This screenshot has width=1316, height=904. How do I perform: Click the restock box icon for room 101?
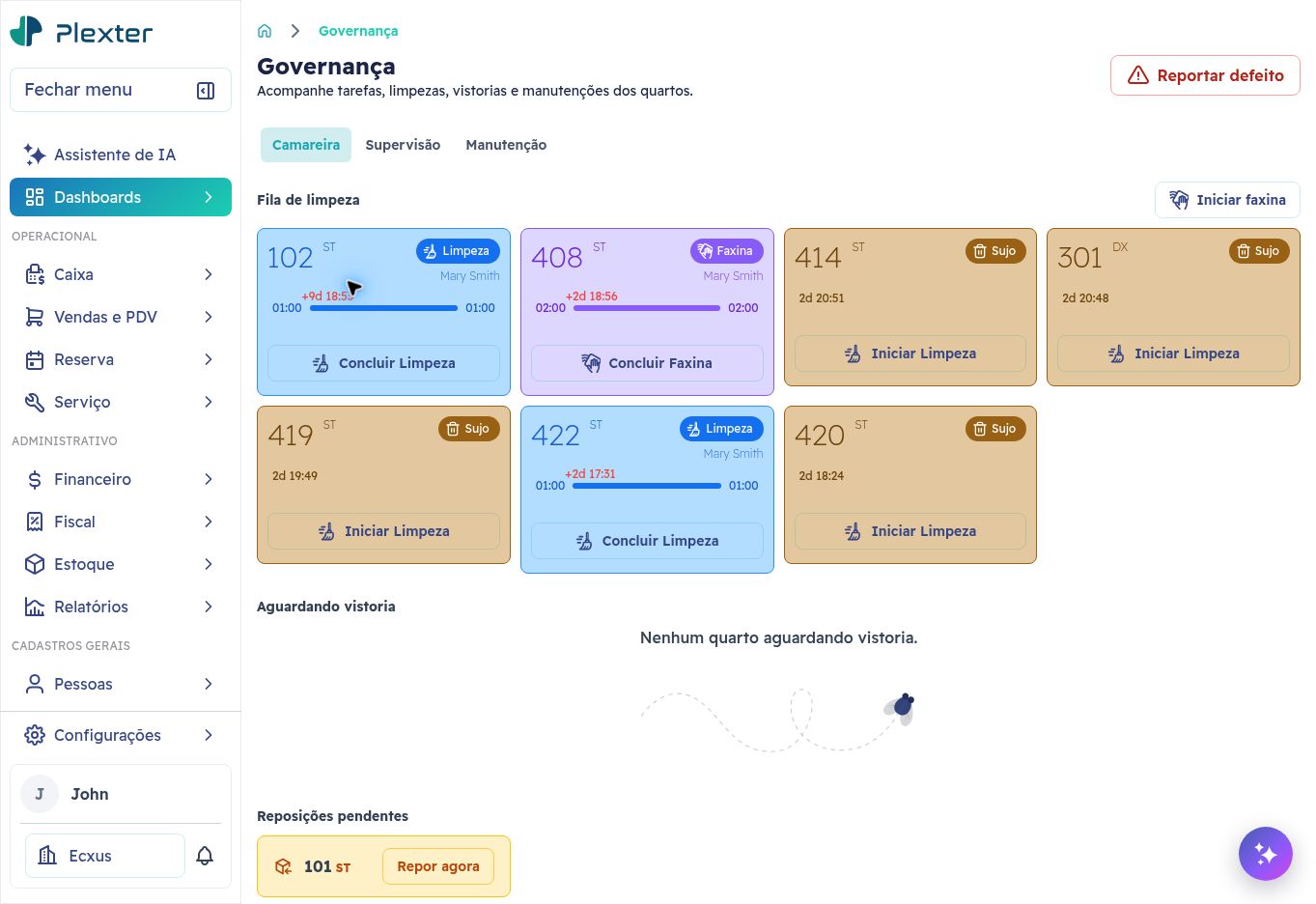click(283, 866)
